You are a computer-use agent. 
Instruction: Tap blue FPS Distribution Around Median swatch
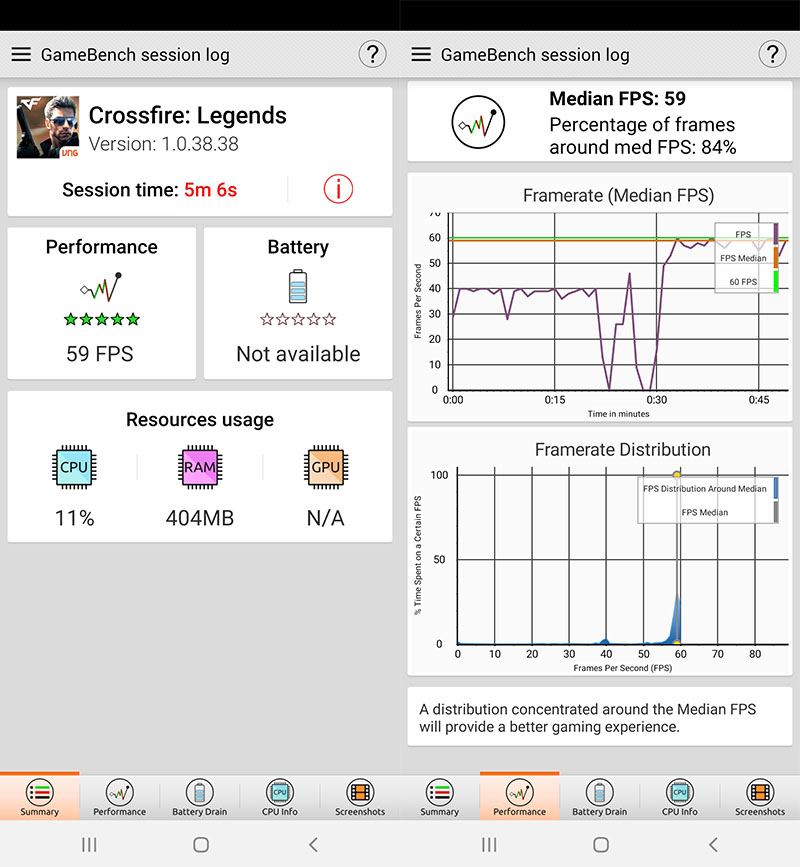(776, 488)
